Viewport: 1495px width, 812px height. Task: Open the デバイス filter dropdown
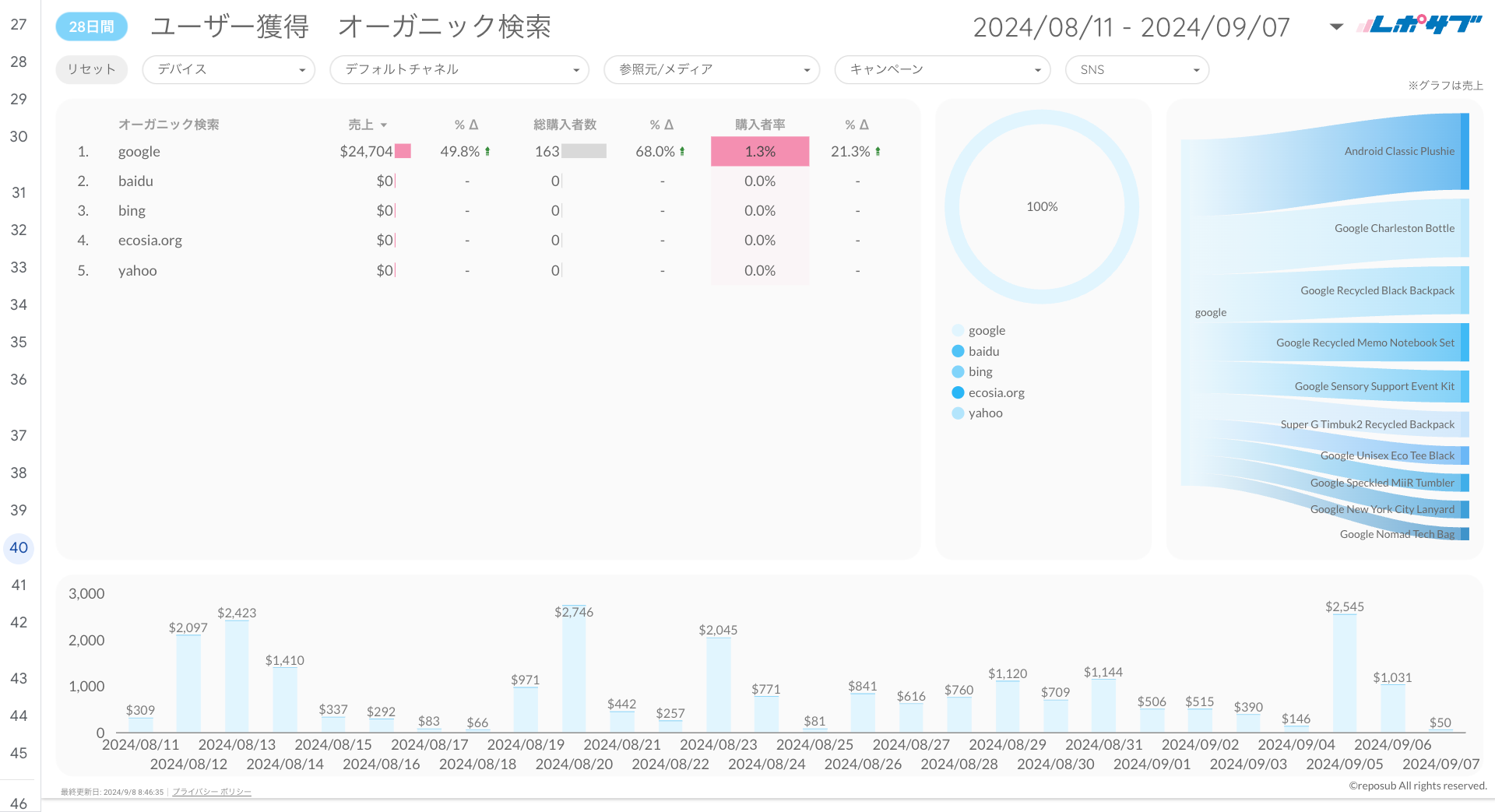(228, 69)
